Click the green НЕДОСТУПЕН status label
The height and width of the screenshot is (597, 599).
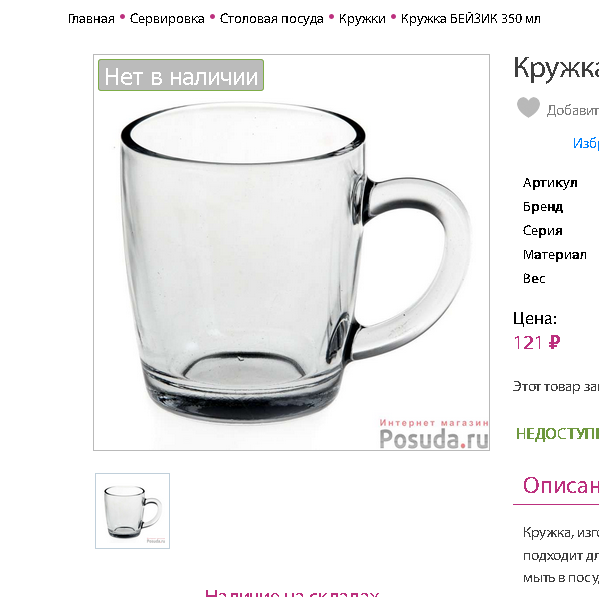(x=557, y=434)
